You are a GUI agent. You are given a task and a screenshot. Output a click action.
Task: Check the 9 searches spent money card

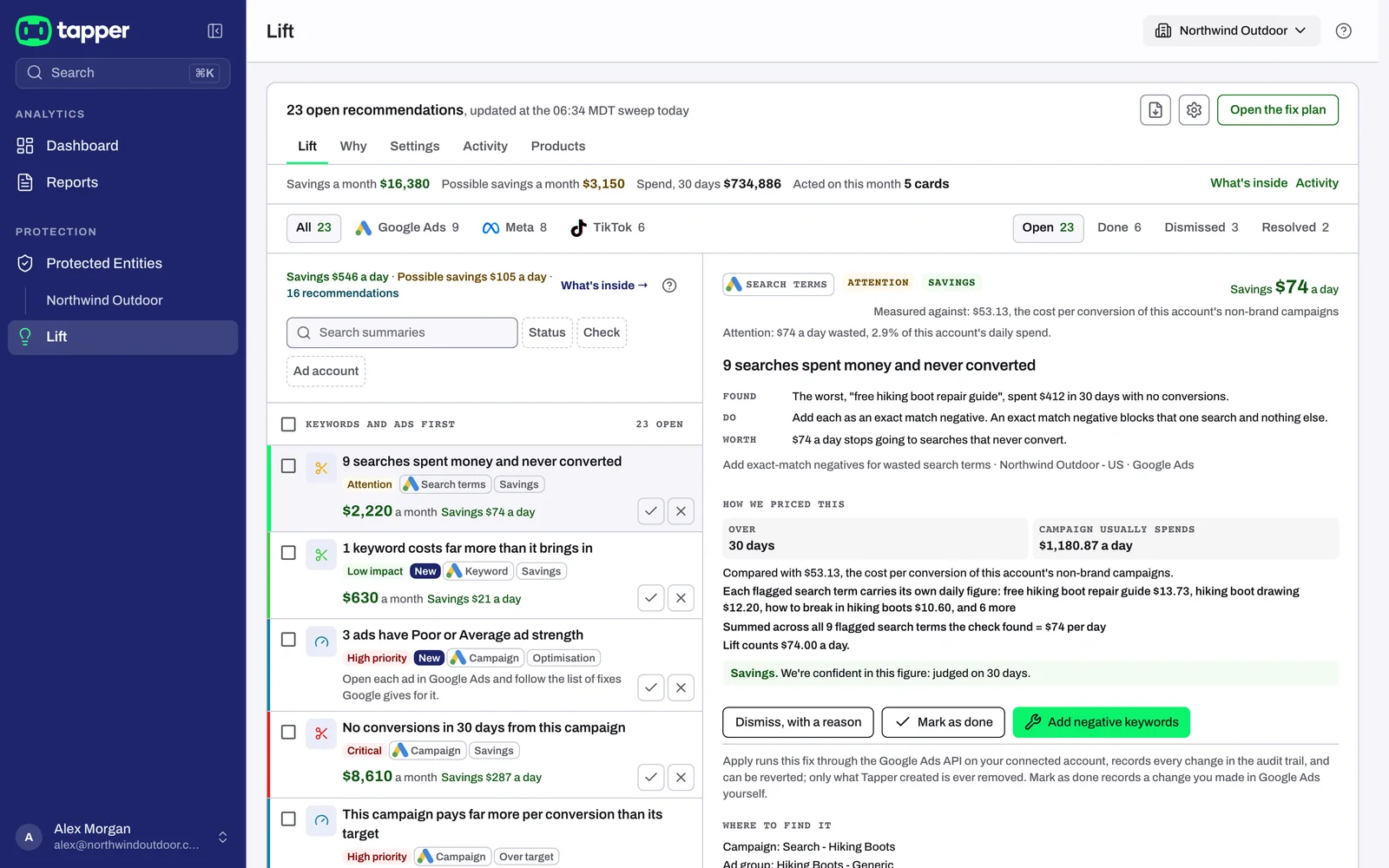tap(288, 466)
